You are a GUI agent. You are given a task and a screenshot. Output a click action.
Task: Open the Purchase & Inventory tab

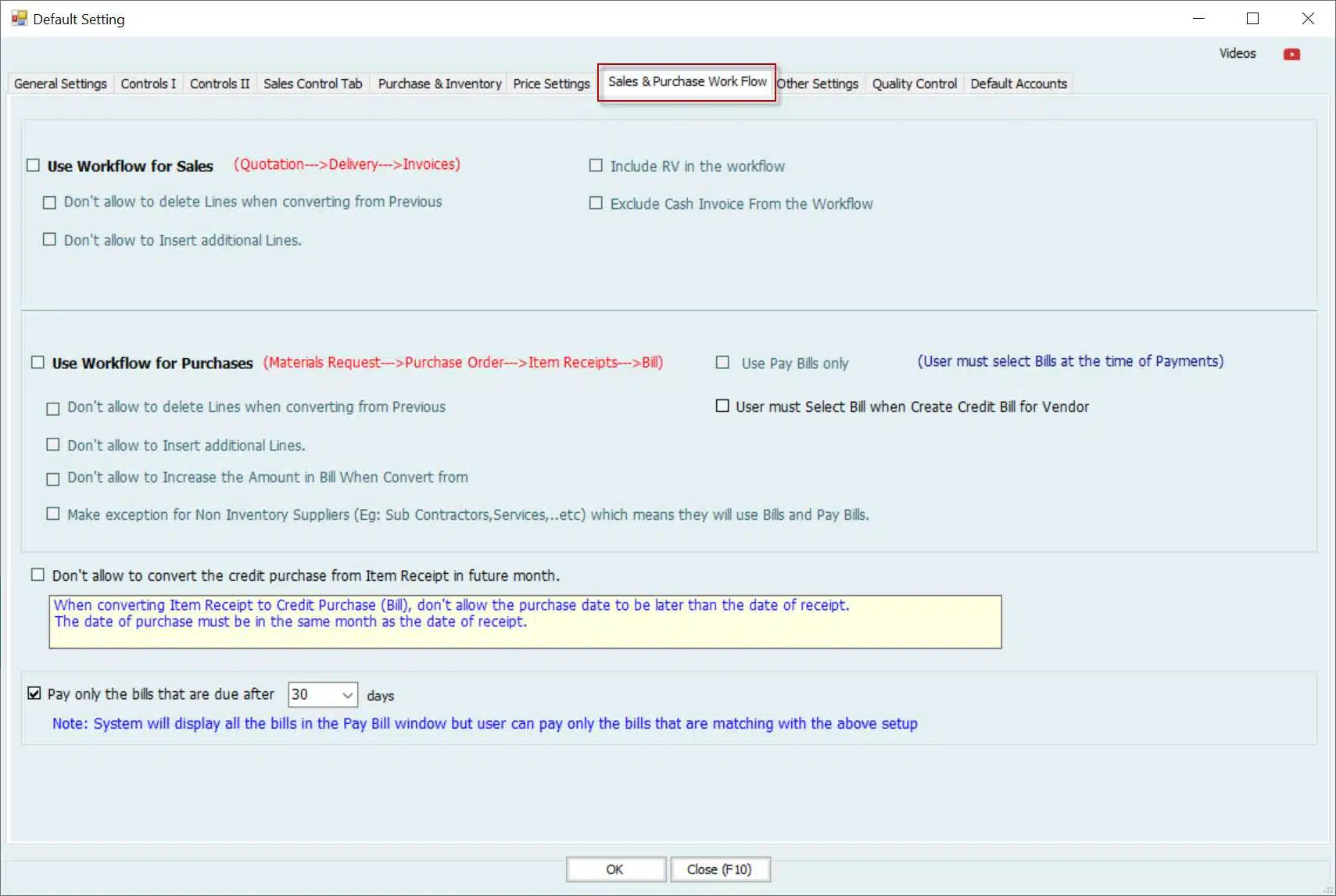[x=439, y=84]
